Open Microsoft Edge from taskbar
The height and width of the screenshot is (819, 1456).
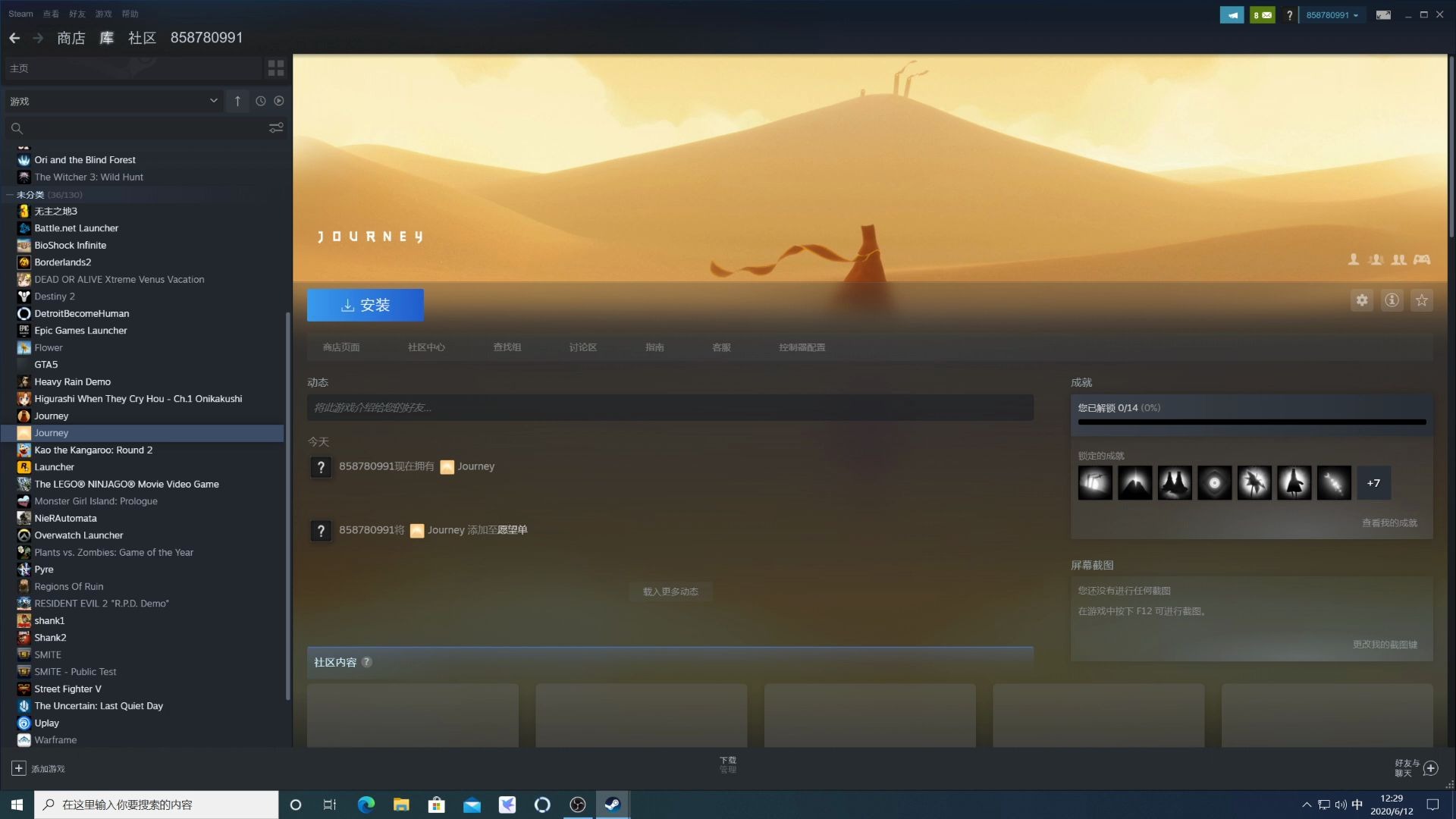coord(366,805)
